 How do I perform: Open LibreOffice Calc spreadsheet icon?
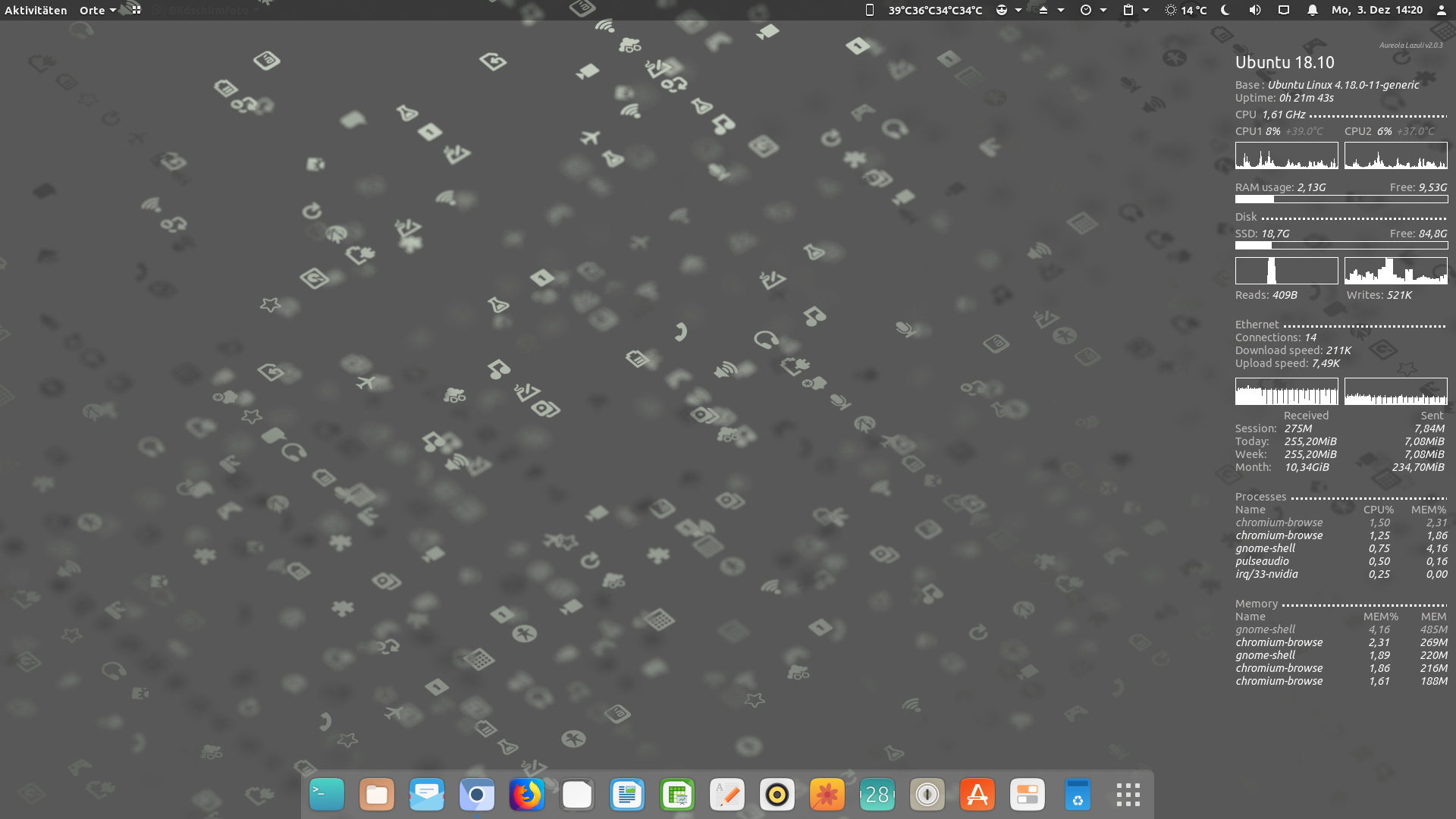[x=677, y=795]
